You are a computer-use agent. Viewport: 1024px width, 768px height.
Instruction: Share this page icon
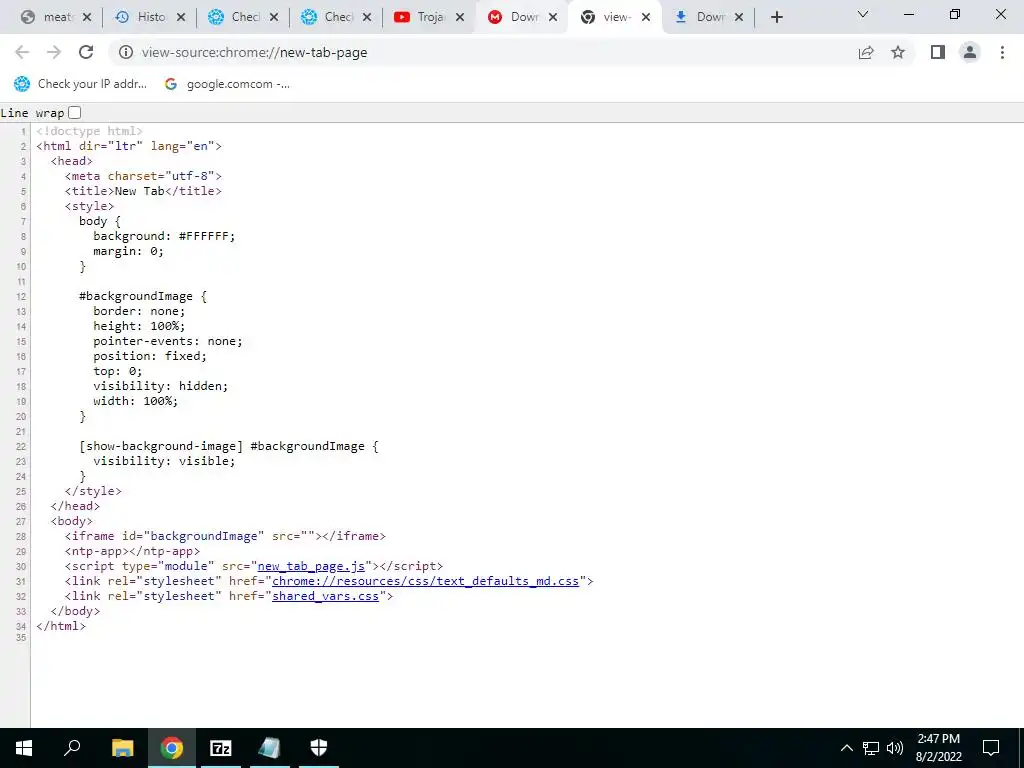(866, 52)
